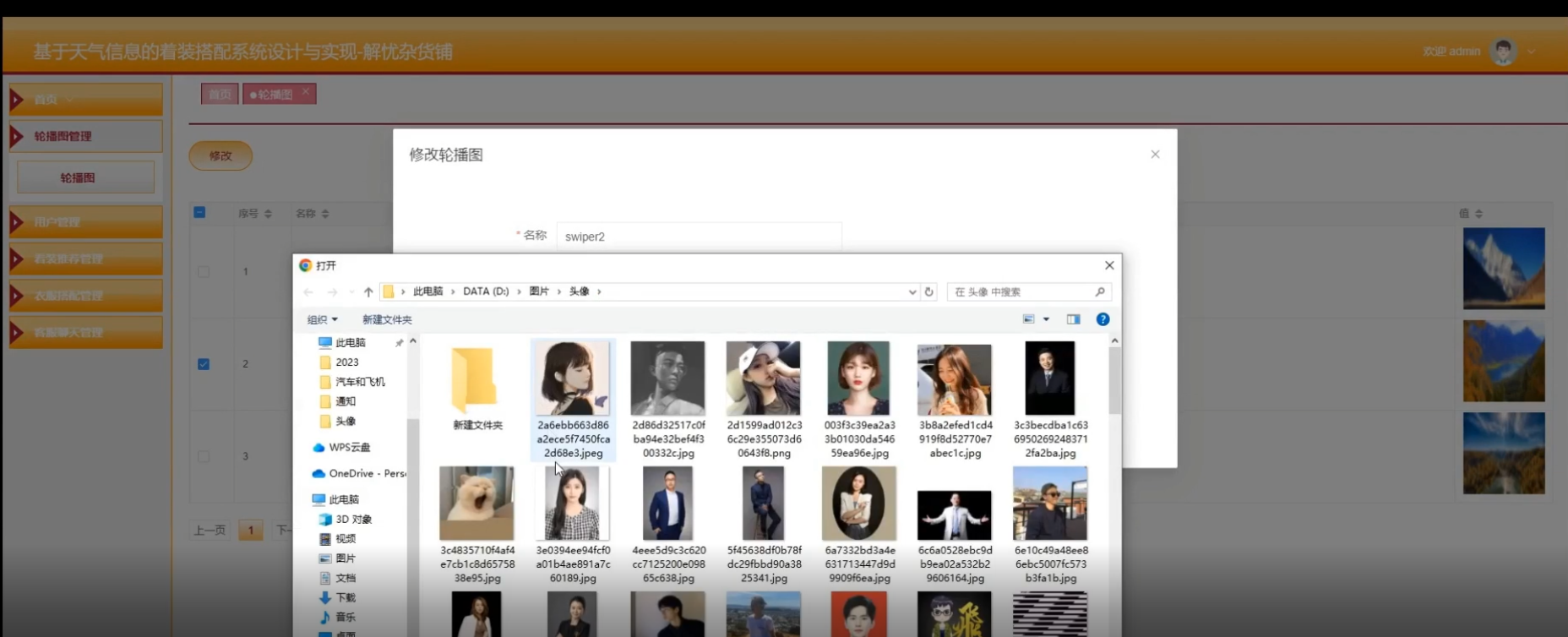Refresh the 头像 folder listing
Image resolution: width=1568 pixels, height=637 pixels.
(x=929, y=291)
